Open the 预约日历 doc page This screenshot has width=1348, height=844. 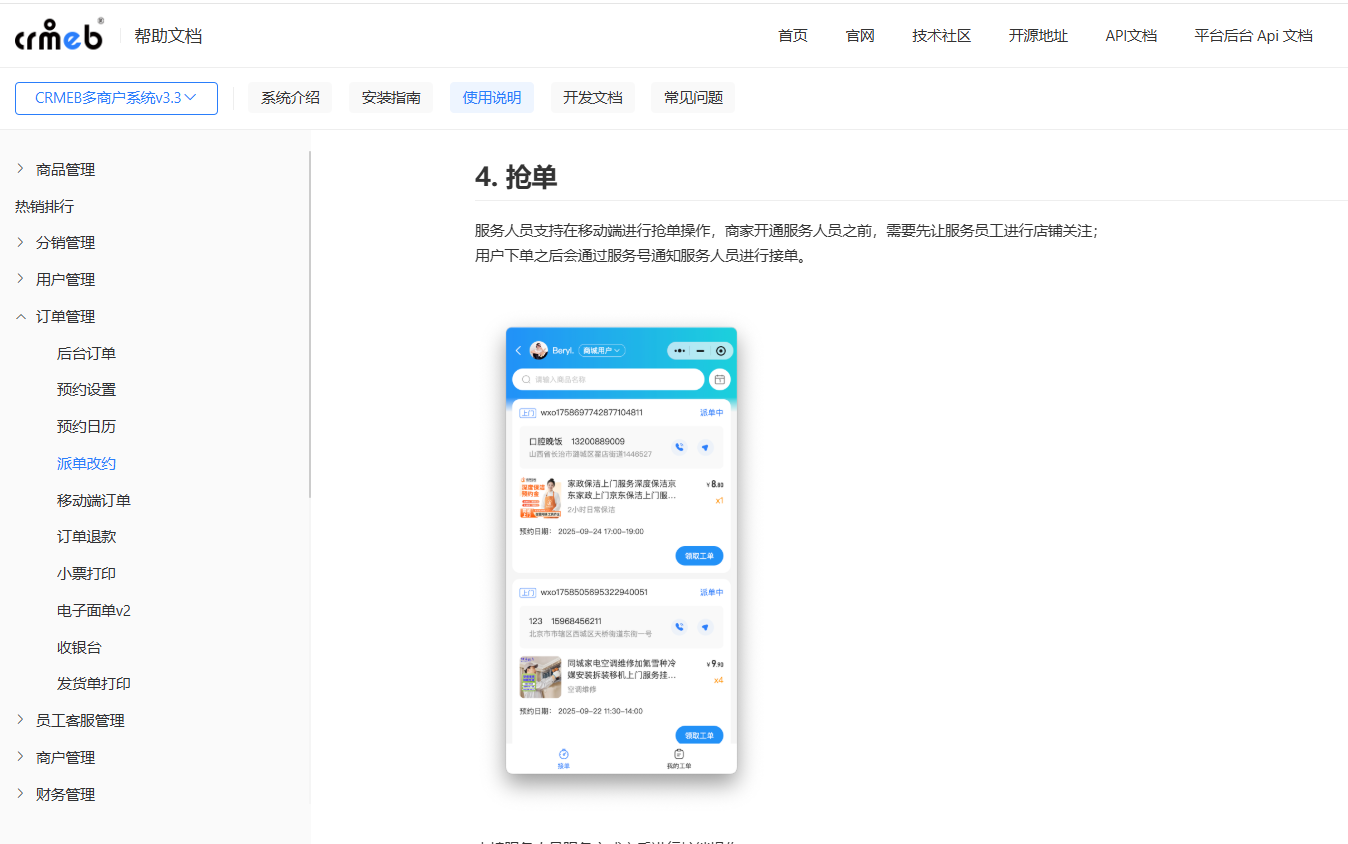click(86, 427)
